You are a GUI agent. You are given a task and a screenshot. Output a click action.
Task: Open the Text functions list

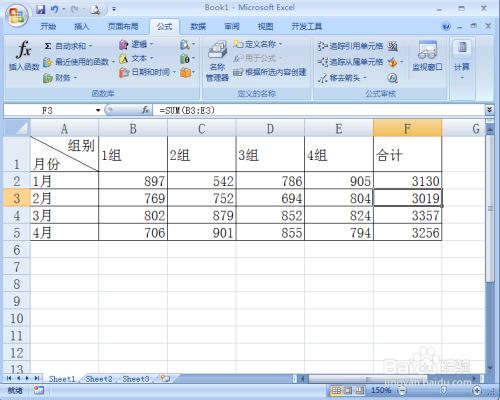(136, 59)
